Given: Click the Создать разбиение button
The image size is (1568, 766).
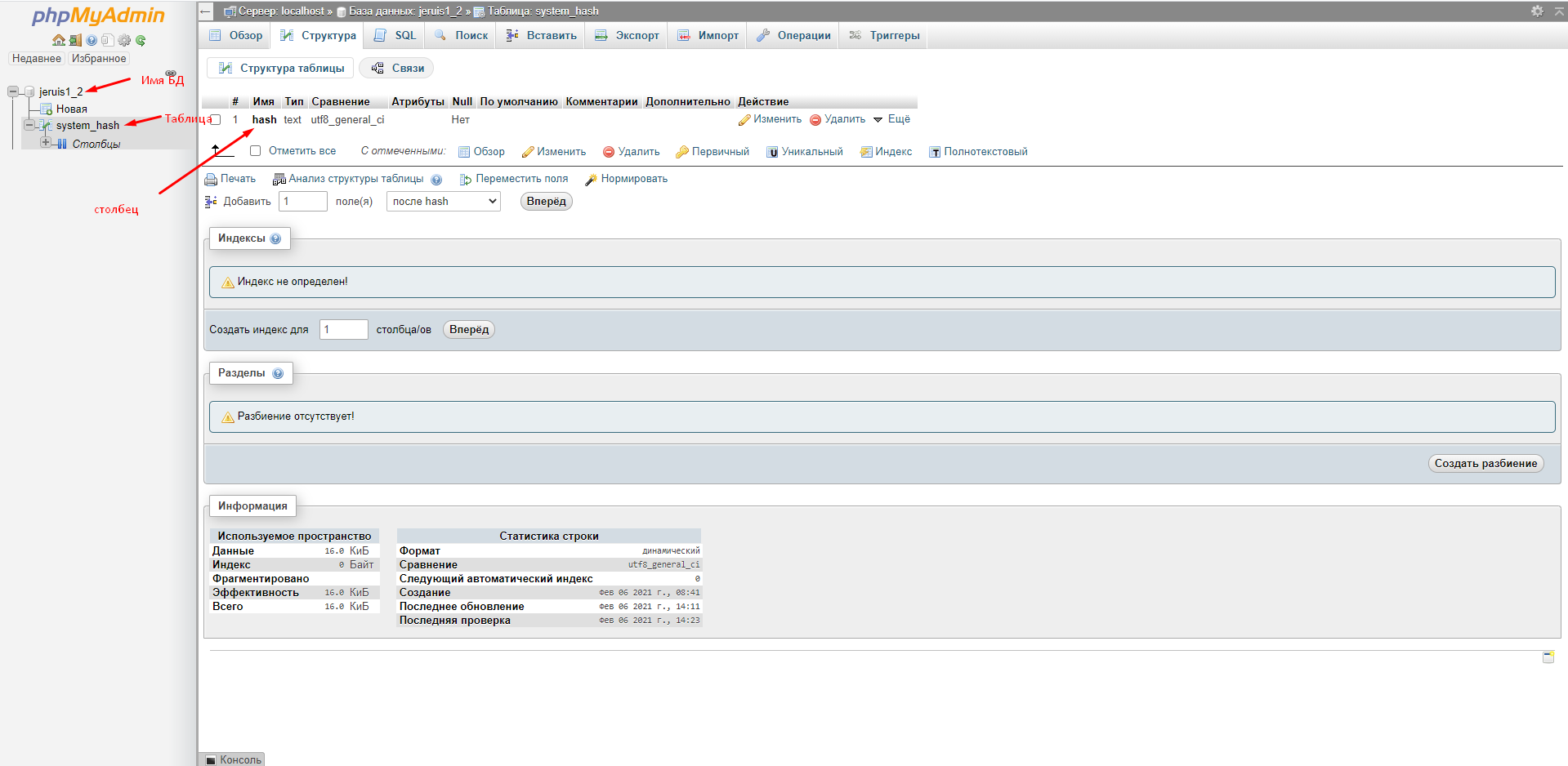Looking at the screenshot, I should (x=1485, y=464).
